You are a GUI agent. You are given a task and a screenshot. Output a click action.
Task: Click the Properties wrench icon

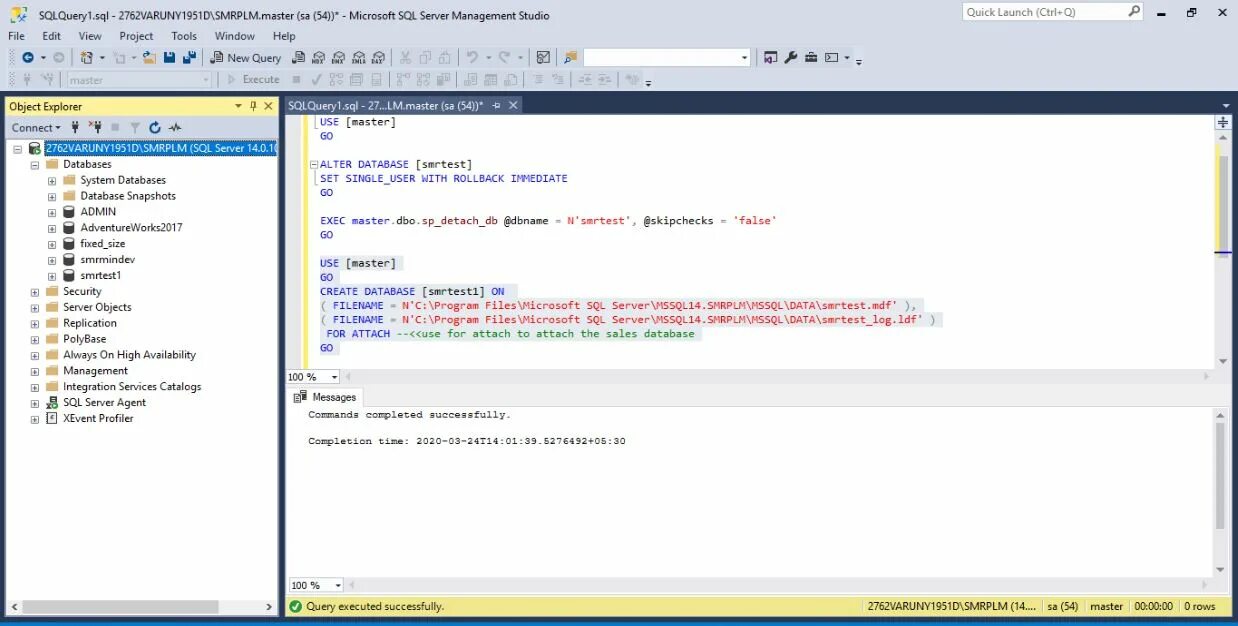point(791,58)
